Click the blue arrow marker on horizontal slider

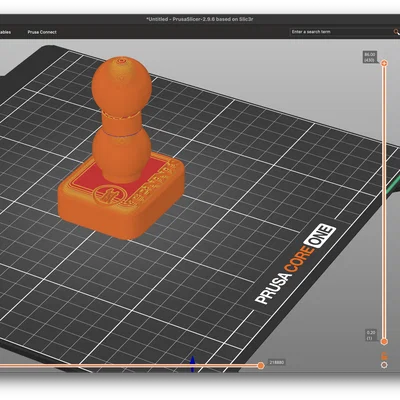(x=192, y=364)
